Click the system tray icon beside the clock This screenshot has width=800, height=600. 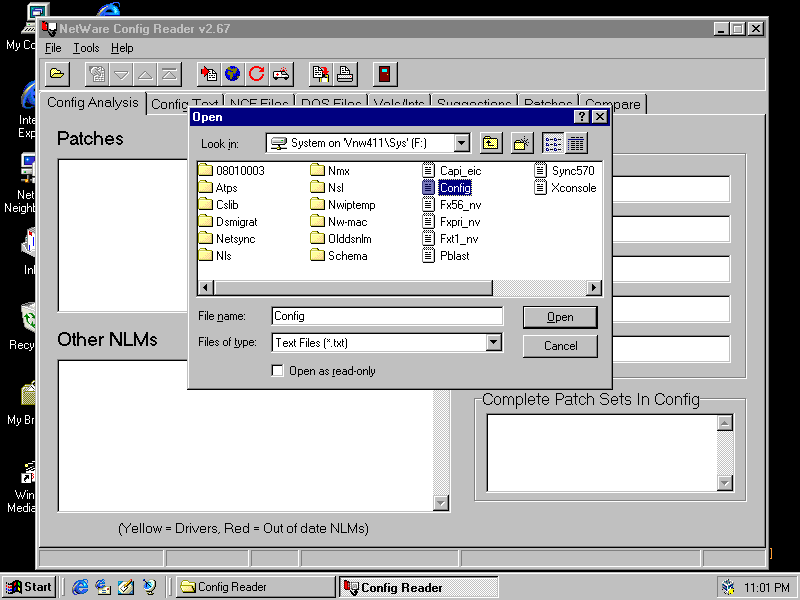point(729,587)
